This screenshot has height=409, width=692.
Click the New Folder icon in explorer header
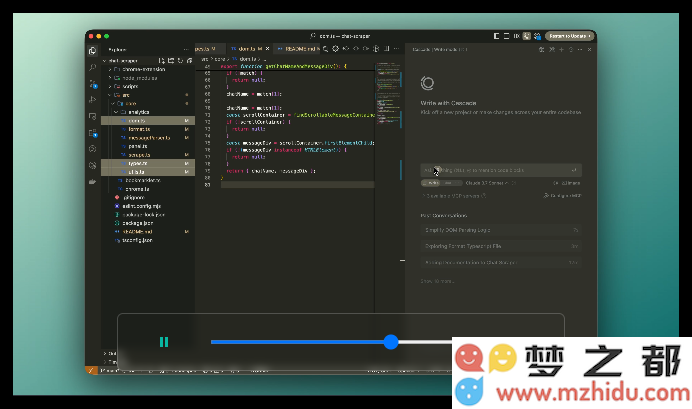[x=171, y=60]
